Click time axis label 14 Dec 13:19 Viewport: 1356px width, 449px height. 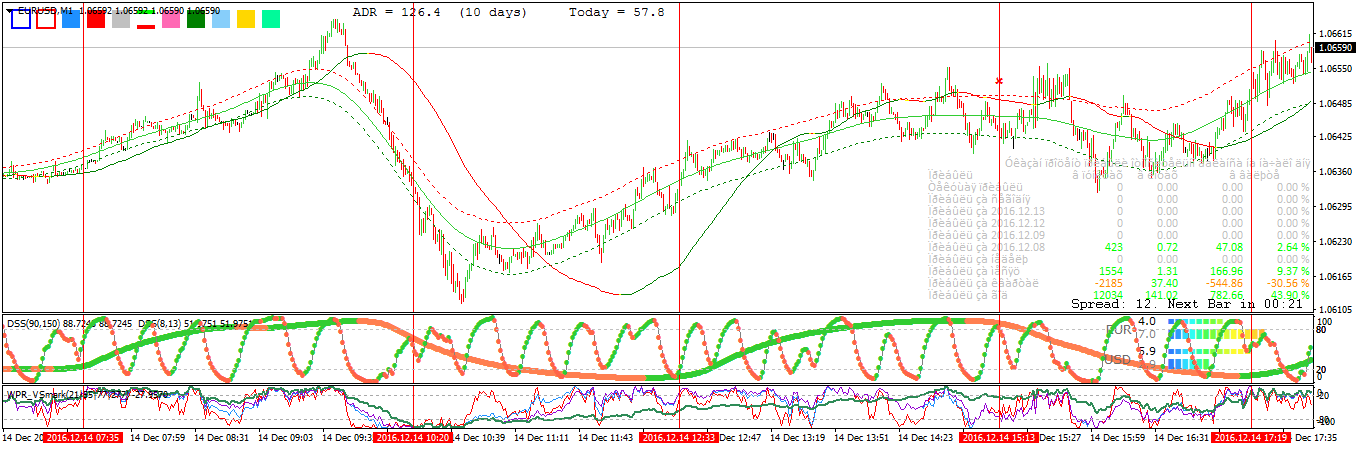click(x=797, y=438)
